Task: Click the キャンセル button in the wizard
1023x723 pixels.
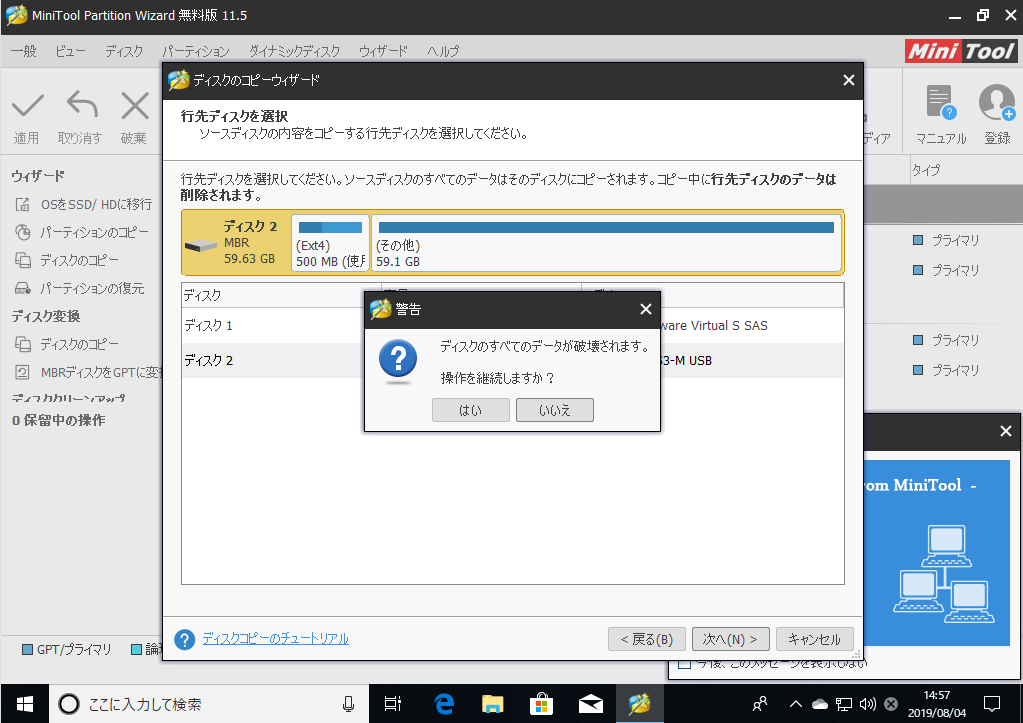Action: (x=815, y=639)
